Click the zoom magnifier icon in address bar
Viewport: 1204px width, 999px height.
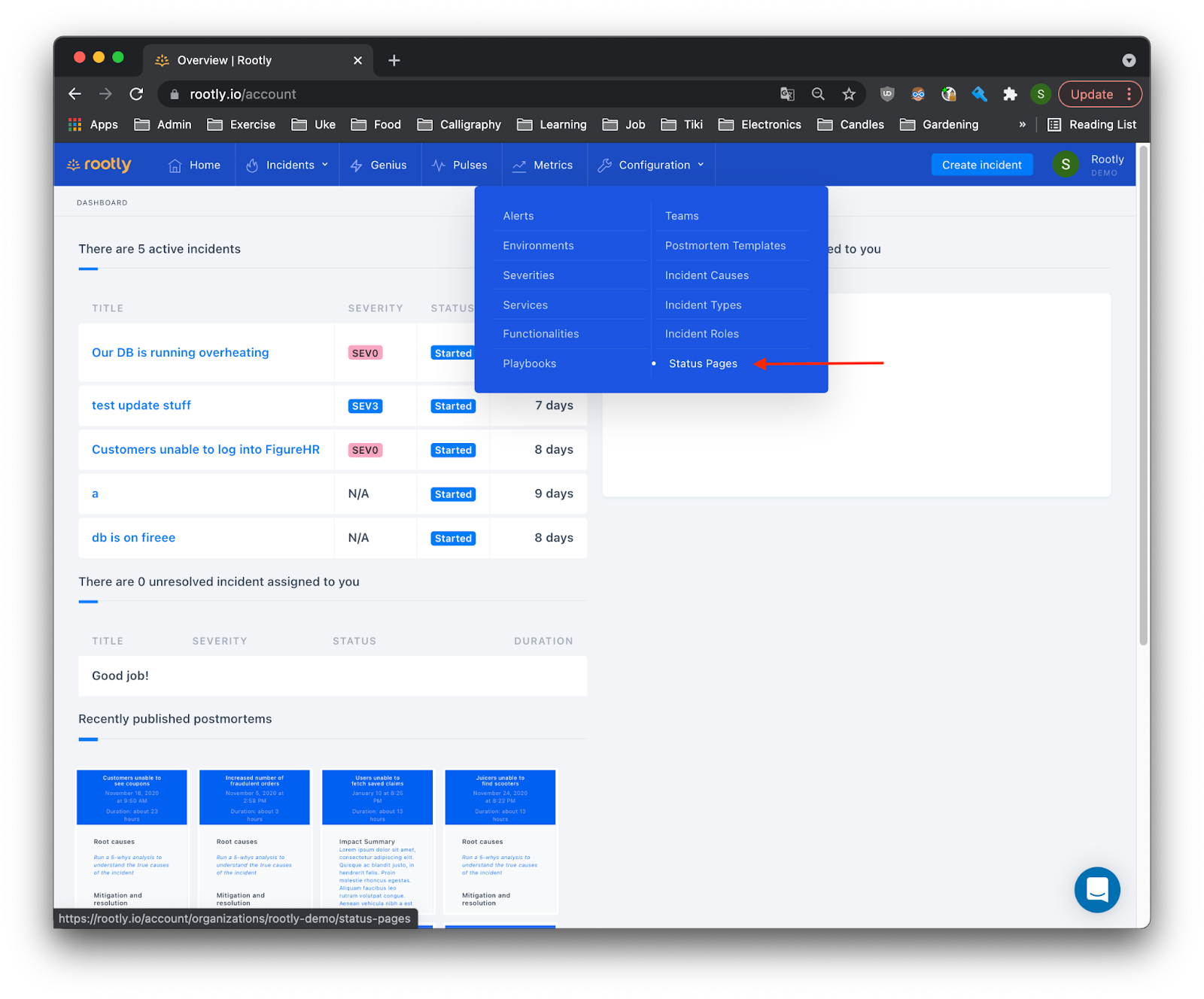pyautogui.click(x=818, y=94)
